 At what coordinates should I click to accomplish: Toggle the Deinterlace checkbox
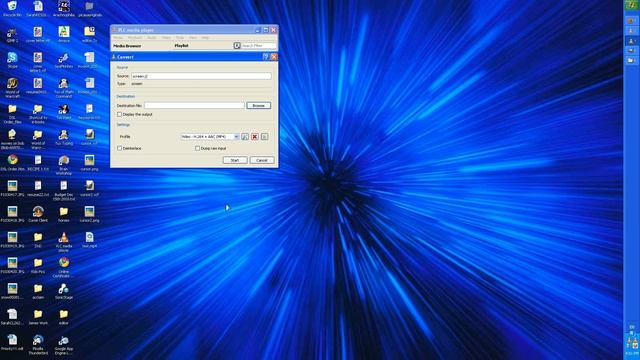pos(119,148)
